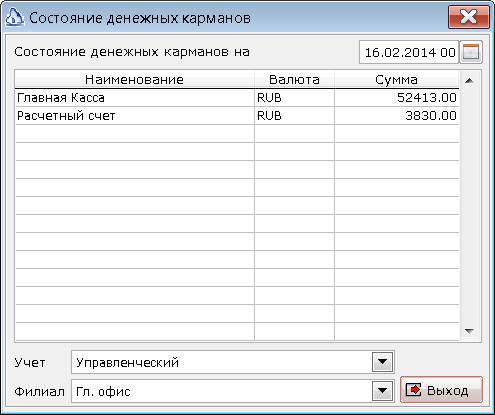This screenshot has height=415, width=495.
Task: Close the Состояние денежных карманов window
Action: pos(469,17)
